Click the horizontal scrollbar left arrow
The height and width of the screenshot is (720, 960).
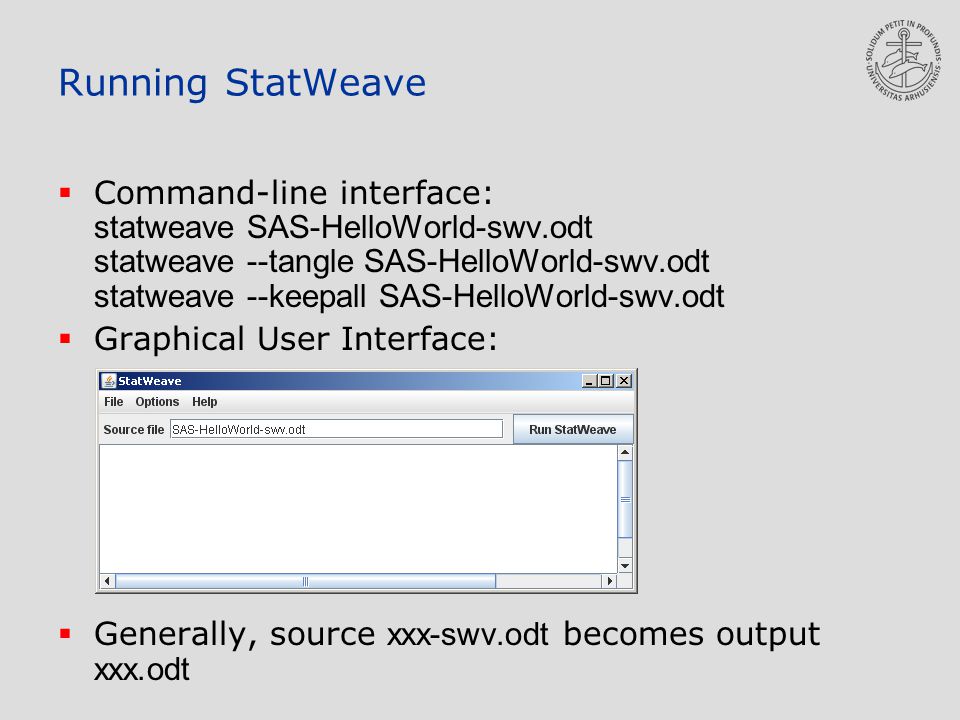click(x=107, y=580)
